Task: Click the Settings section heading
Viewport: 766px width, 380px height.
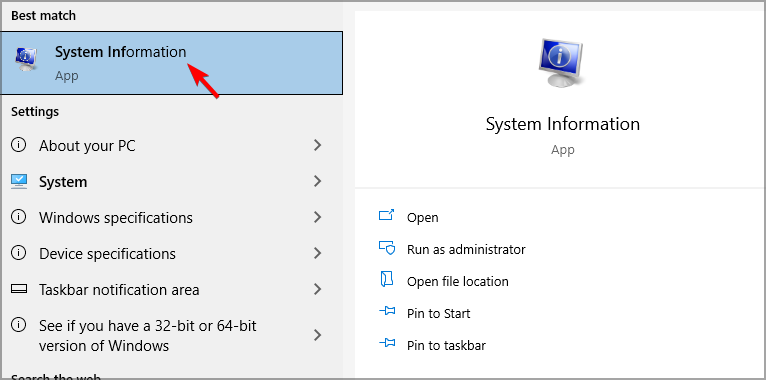Action: pyautogui.click(x=35, y=112)
